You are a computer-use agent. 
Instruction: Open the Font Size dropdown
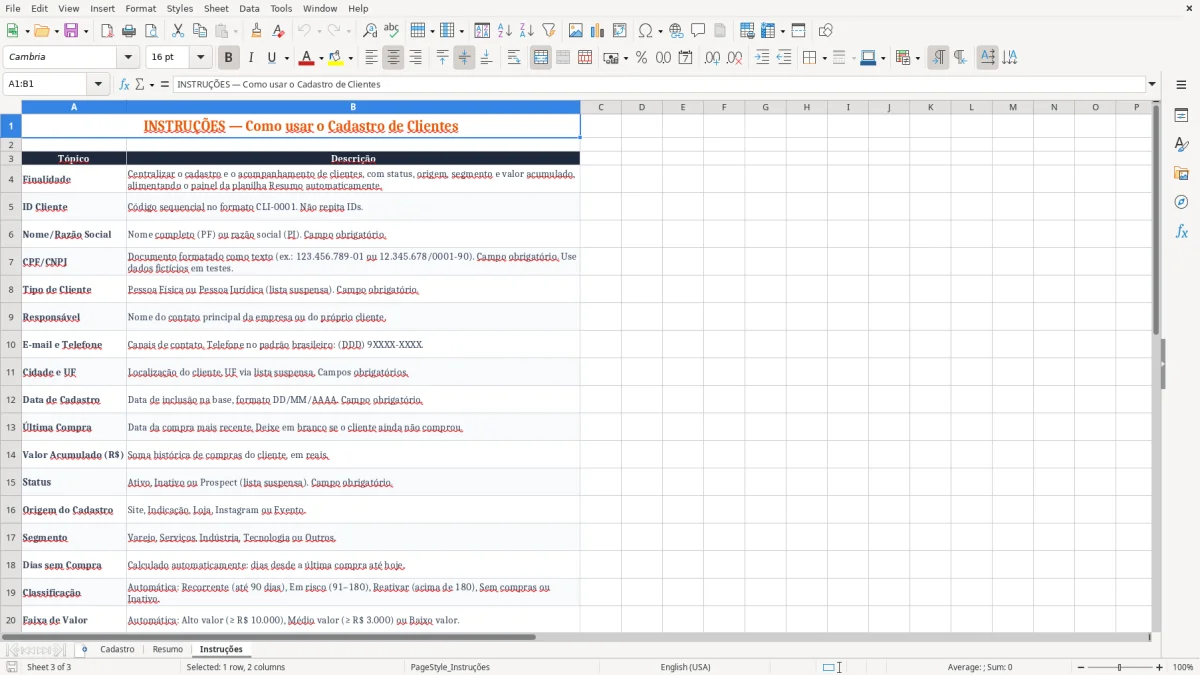click(x=201, y=58)
